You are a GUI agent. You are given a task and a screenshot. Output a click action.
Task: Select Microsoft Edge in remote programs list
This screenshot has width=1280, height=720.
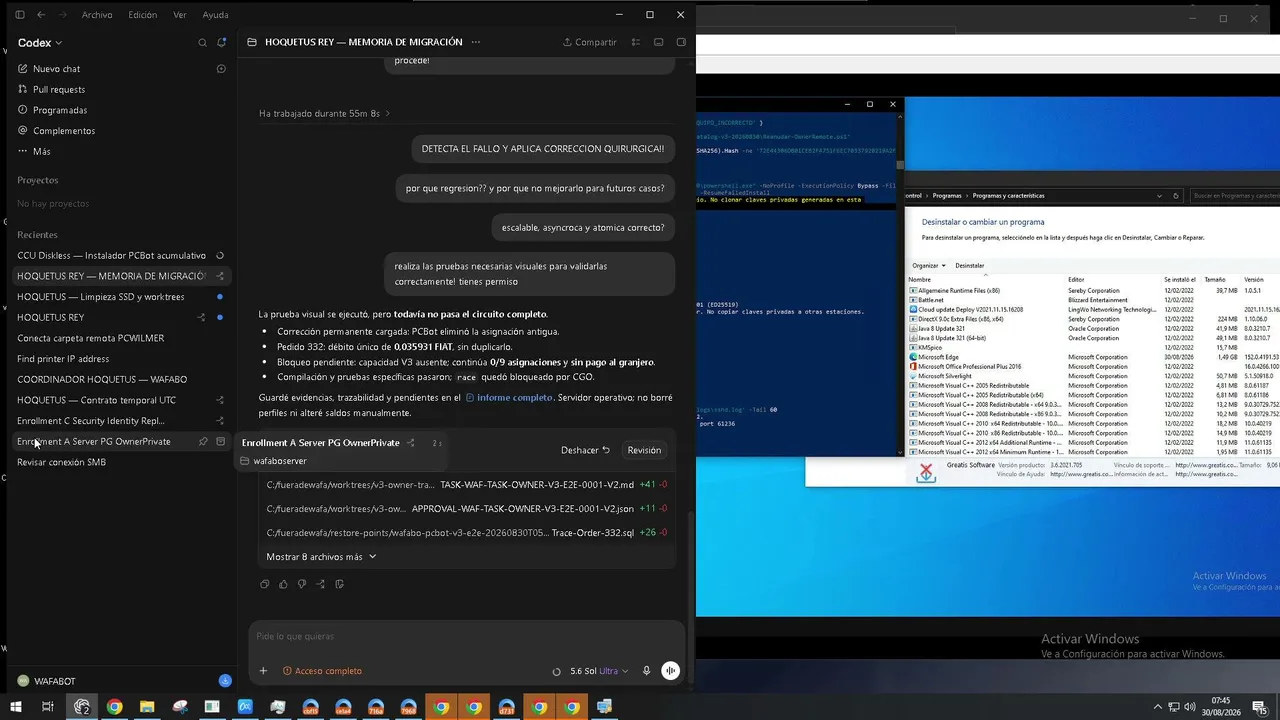(937, 357)
